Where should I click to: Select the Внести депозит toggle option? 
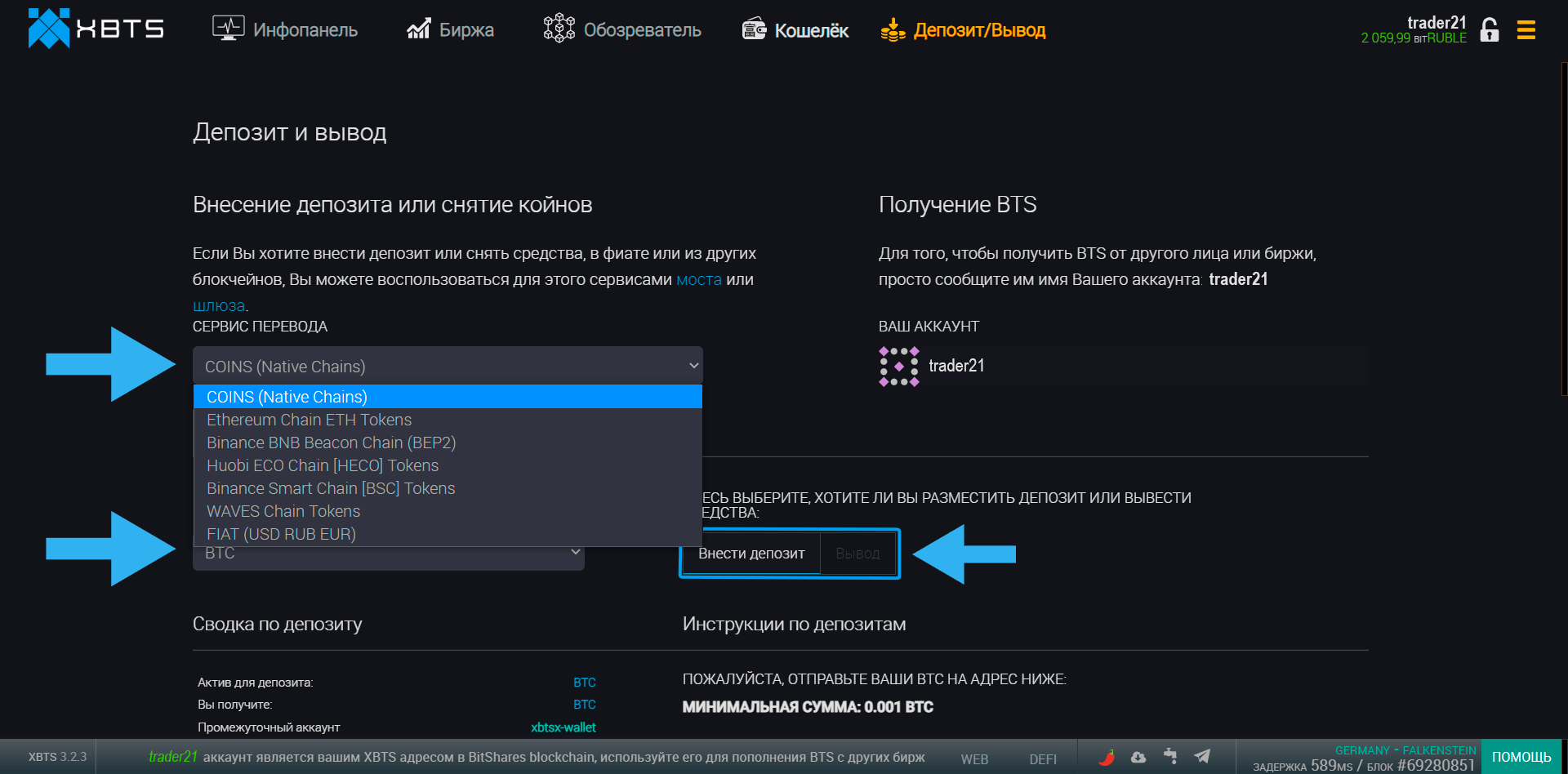tap(751, 554)
